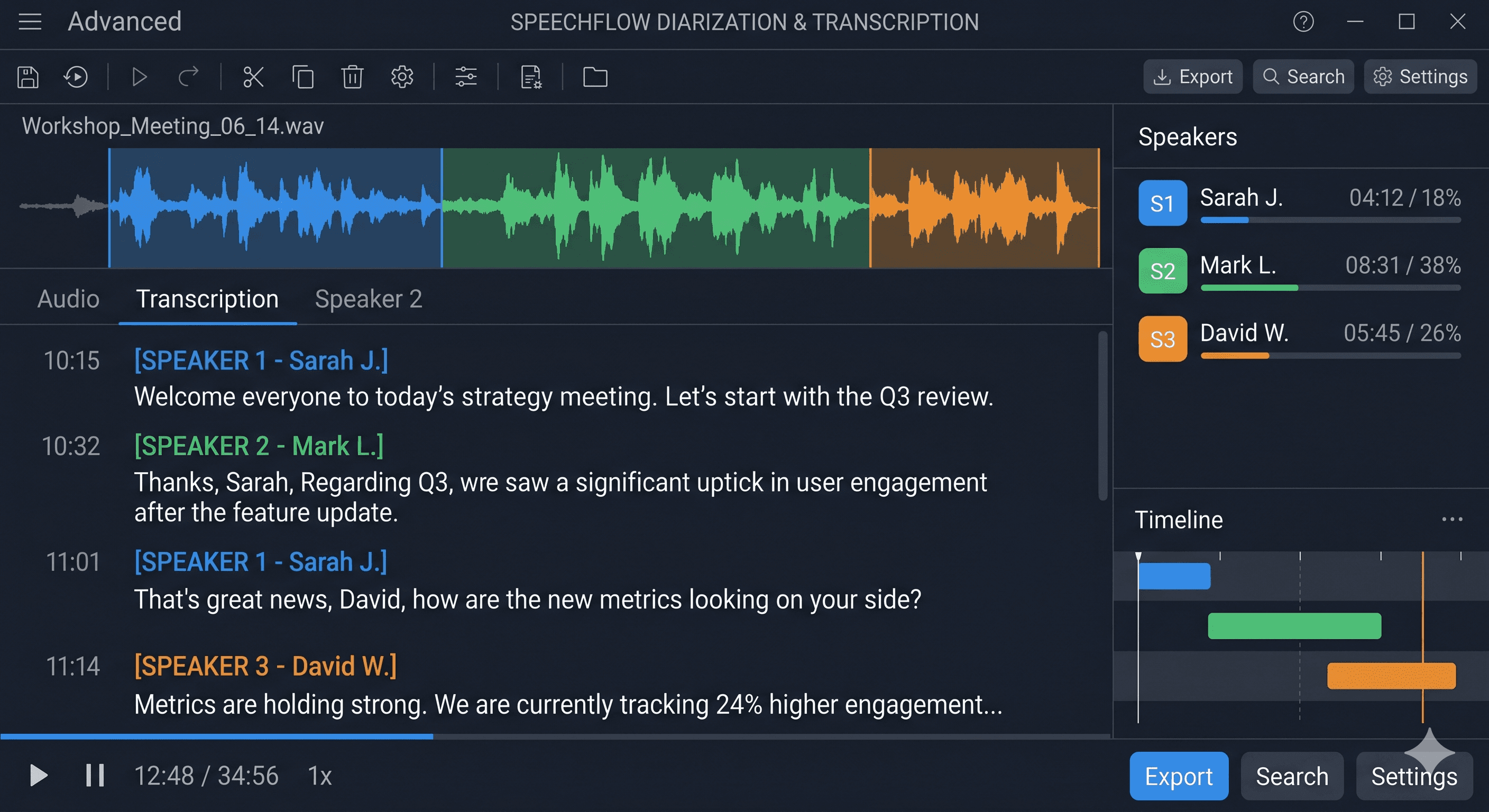Click the "That's great news" transcript line
This screenshot has width=1489, height=812.
coord(528,599)
